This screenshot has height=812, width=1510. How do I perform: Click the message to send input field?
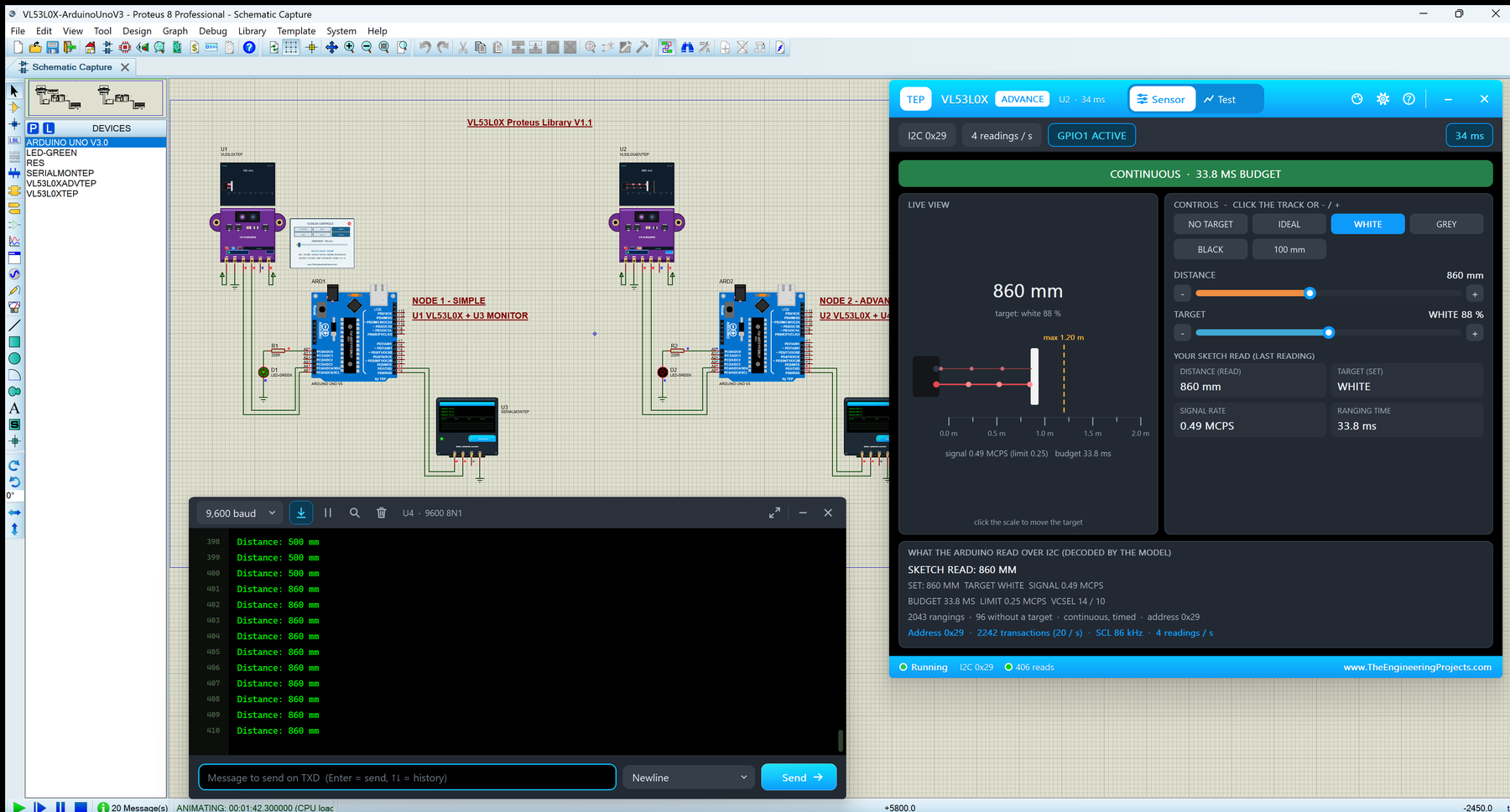407,778
